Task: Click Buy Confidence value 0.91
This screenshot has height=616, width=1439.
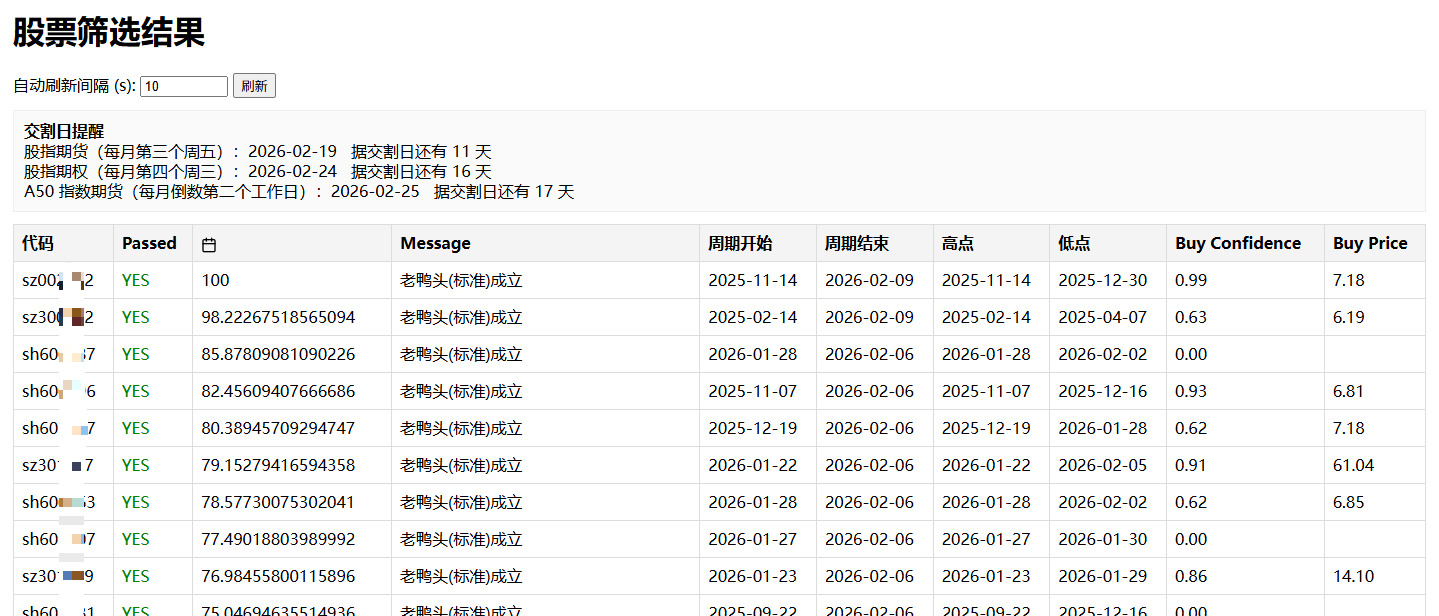Action: 1191,465
